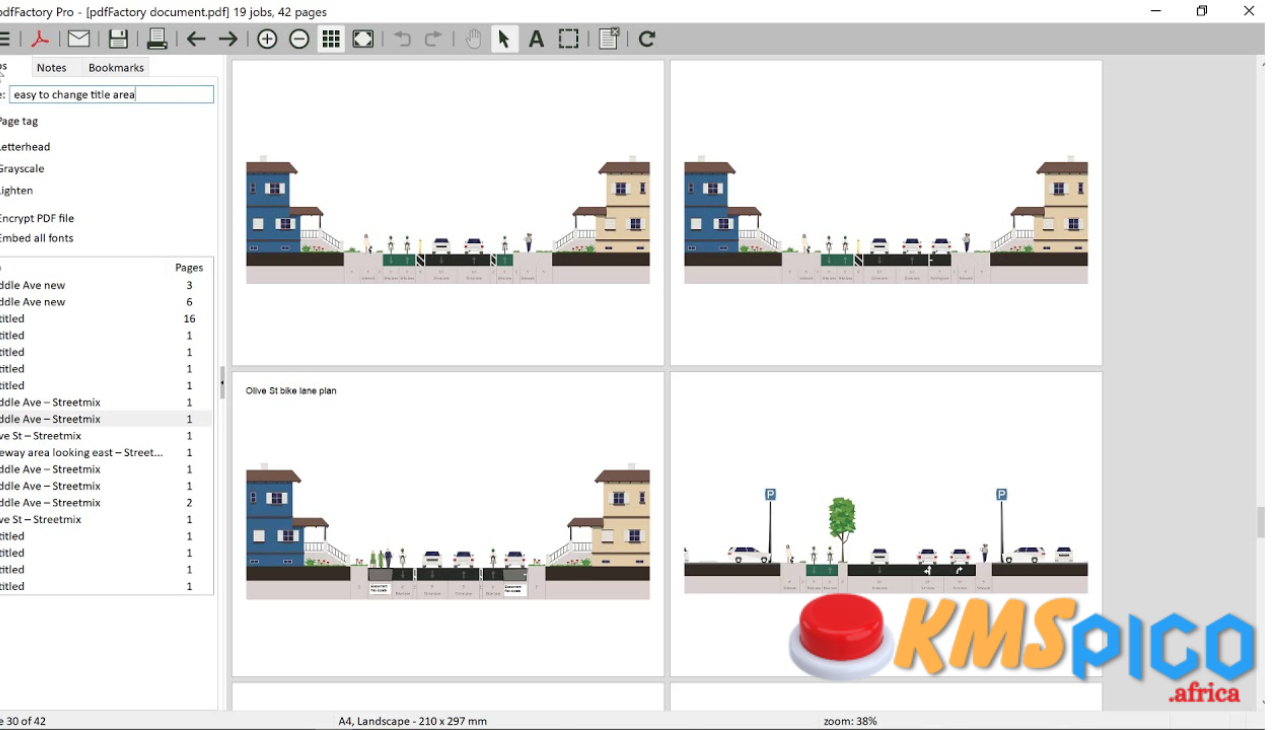Zoom out with the minus circle icon

[299, 39]
